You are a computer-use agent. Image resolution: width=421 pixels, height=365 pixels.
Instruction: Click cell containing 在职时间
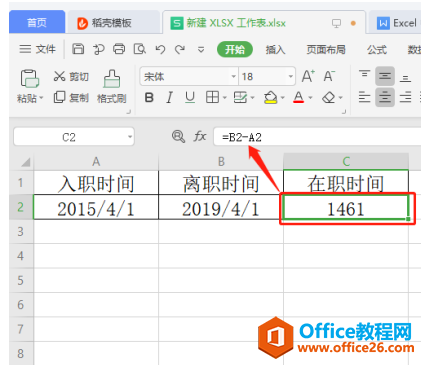coord(346,183)
